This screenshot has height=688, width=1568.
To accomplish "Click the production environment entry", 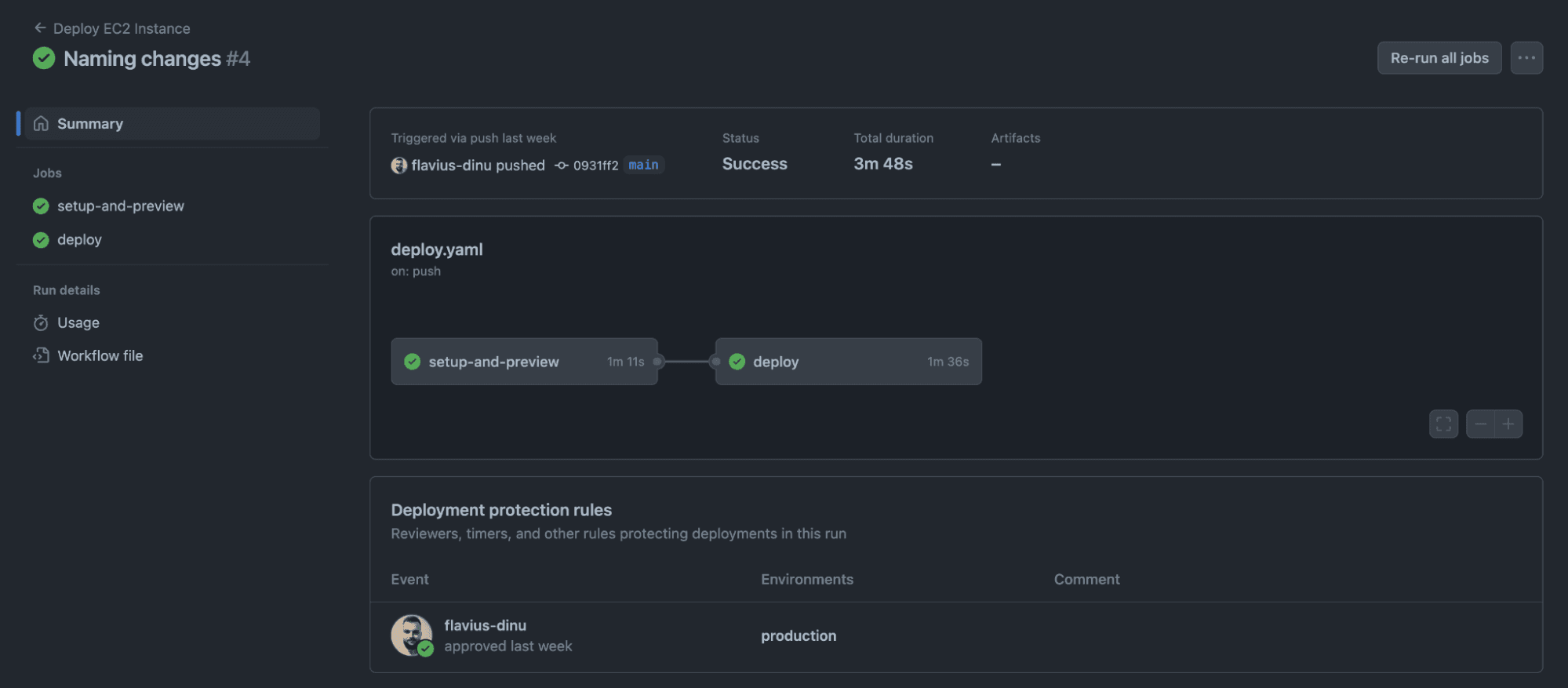I will pyautogui.click(x=799, y=636).
